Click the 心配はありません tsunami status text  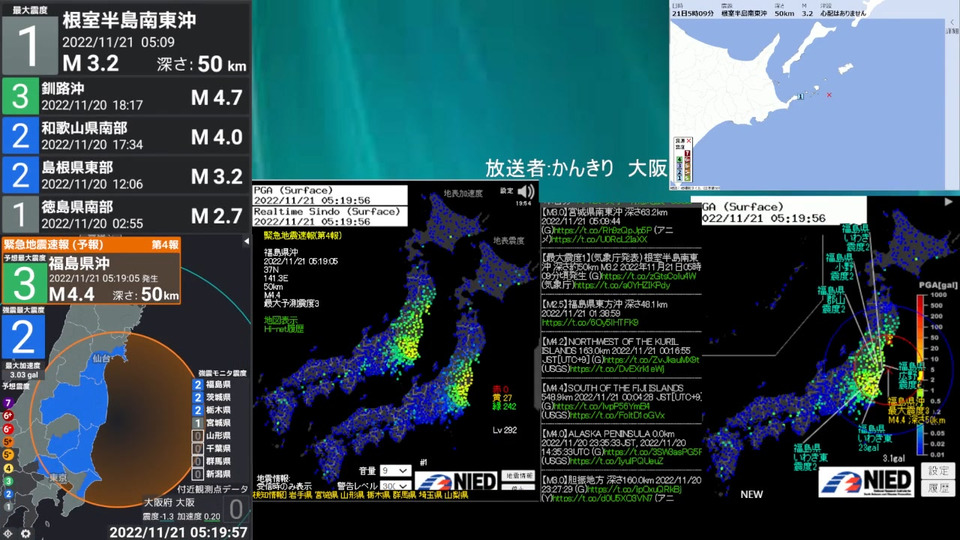[x=843, y=13]
